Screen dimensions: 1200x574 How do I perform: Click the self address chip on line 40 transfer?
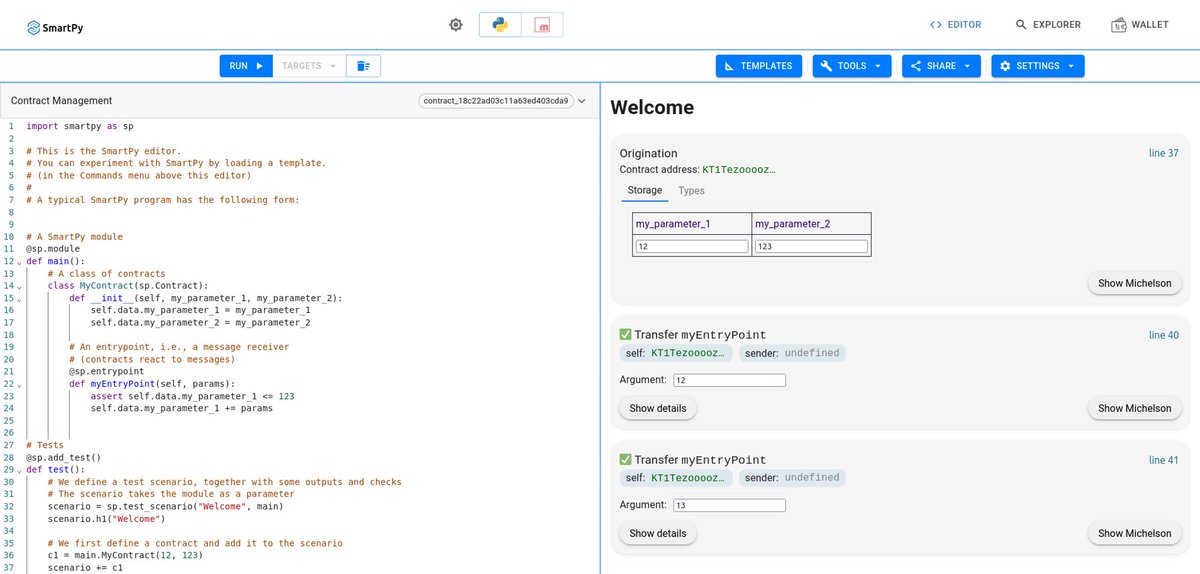point(676,353)
